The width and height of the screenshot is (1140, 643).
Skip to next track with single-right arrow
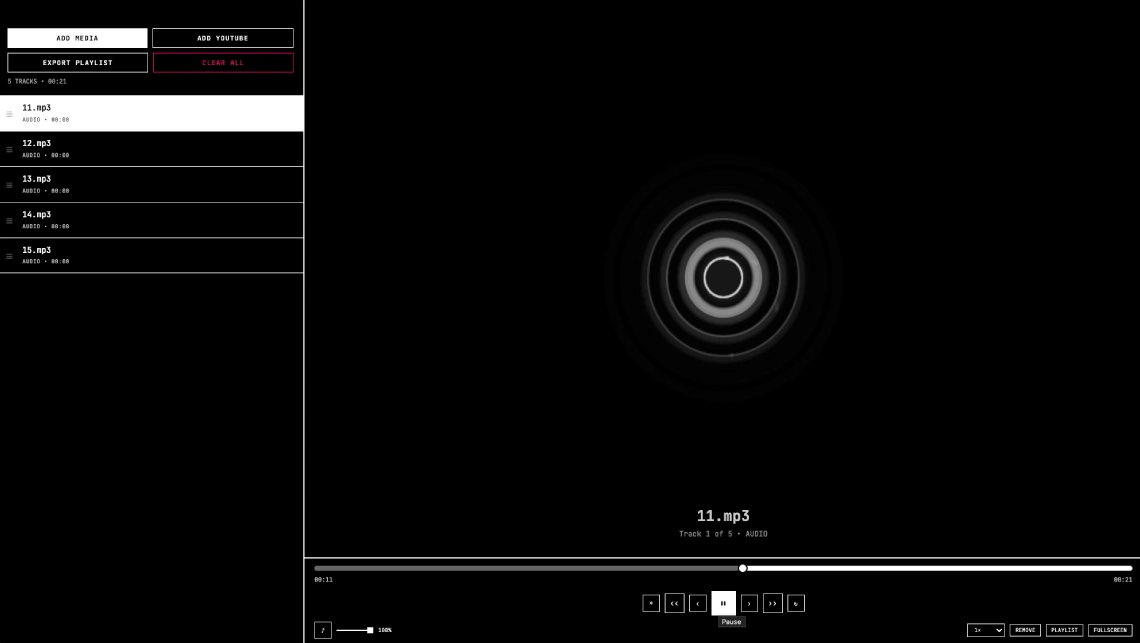[x=749, y=603]
